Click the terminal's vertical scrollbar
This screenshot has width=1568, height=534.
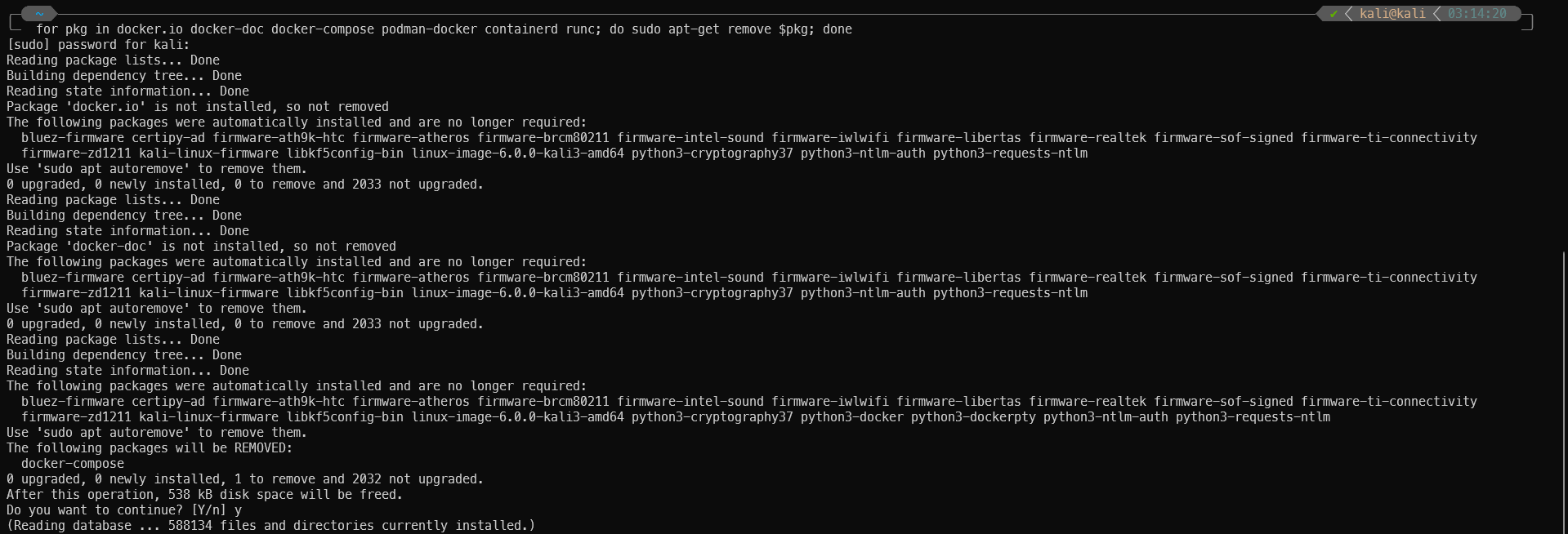(1564, 392)
